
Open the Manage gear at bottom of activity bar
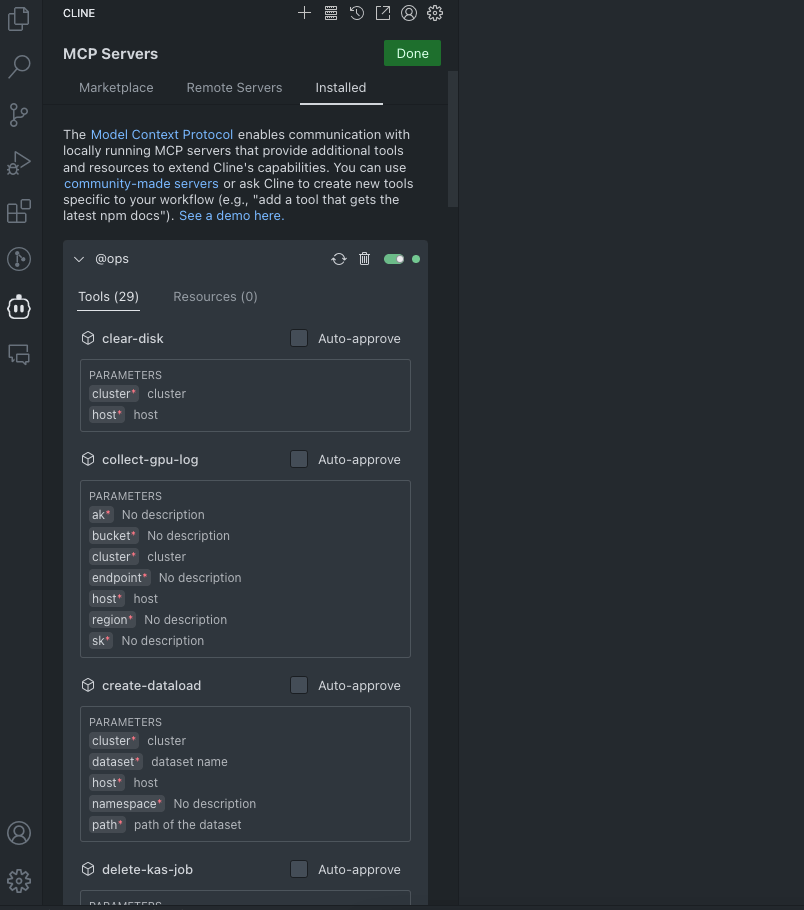tap(19, 881)
